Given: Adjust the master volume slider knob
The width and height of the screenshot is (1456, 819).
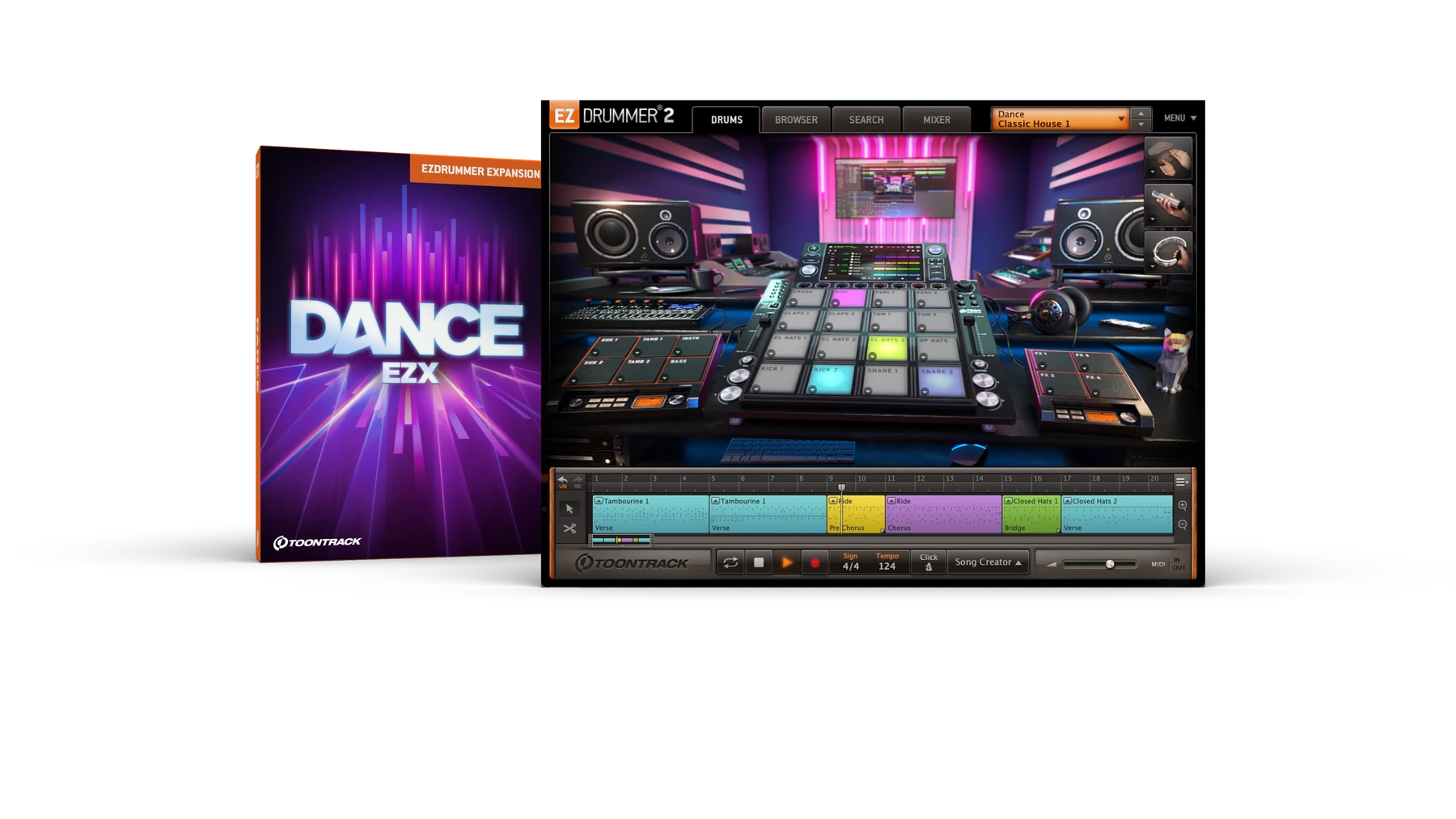Looking at the screenshot, I should (x=1110, y=564).
